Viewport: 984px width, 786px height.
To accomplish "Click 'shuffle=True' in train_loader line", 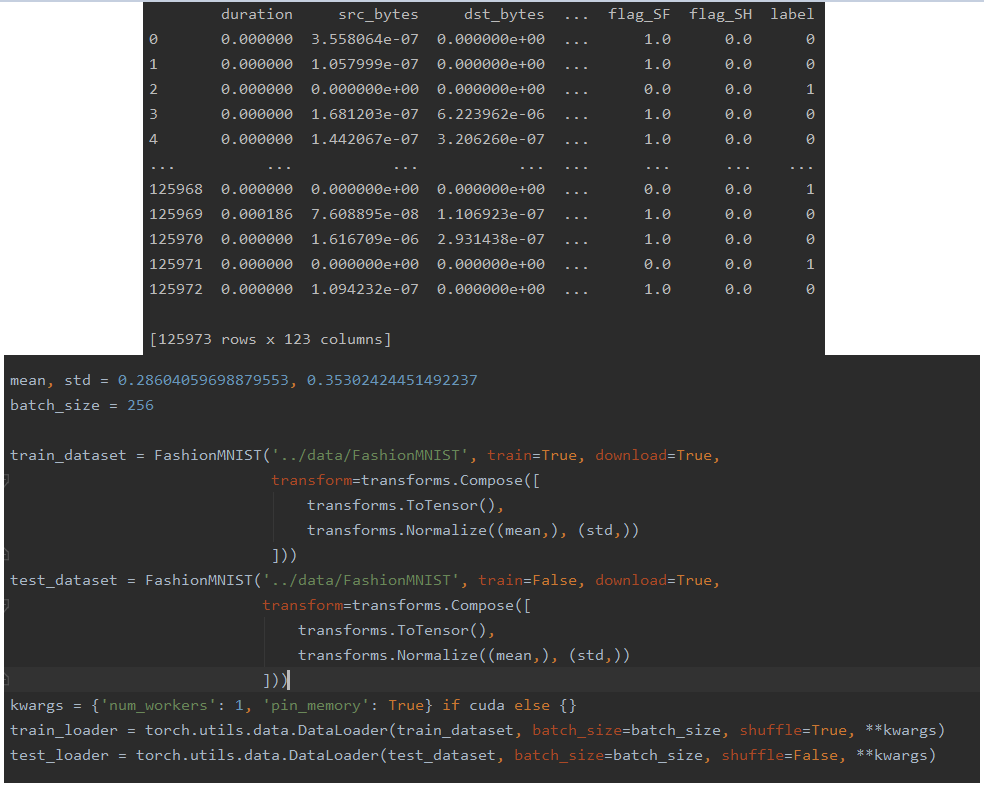I will (793, 731).
